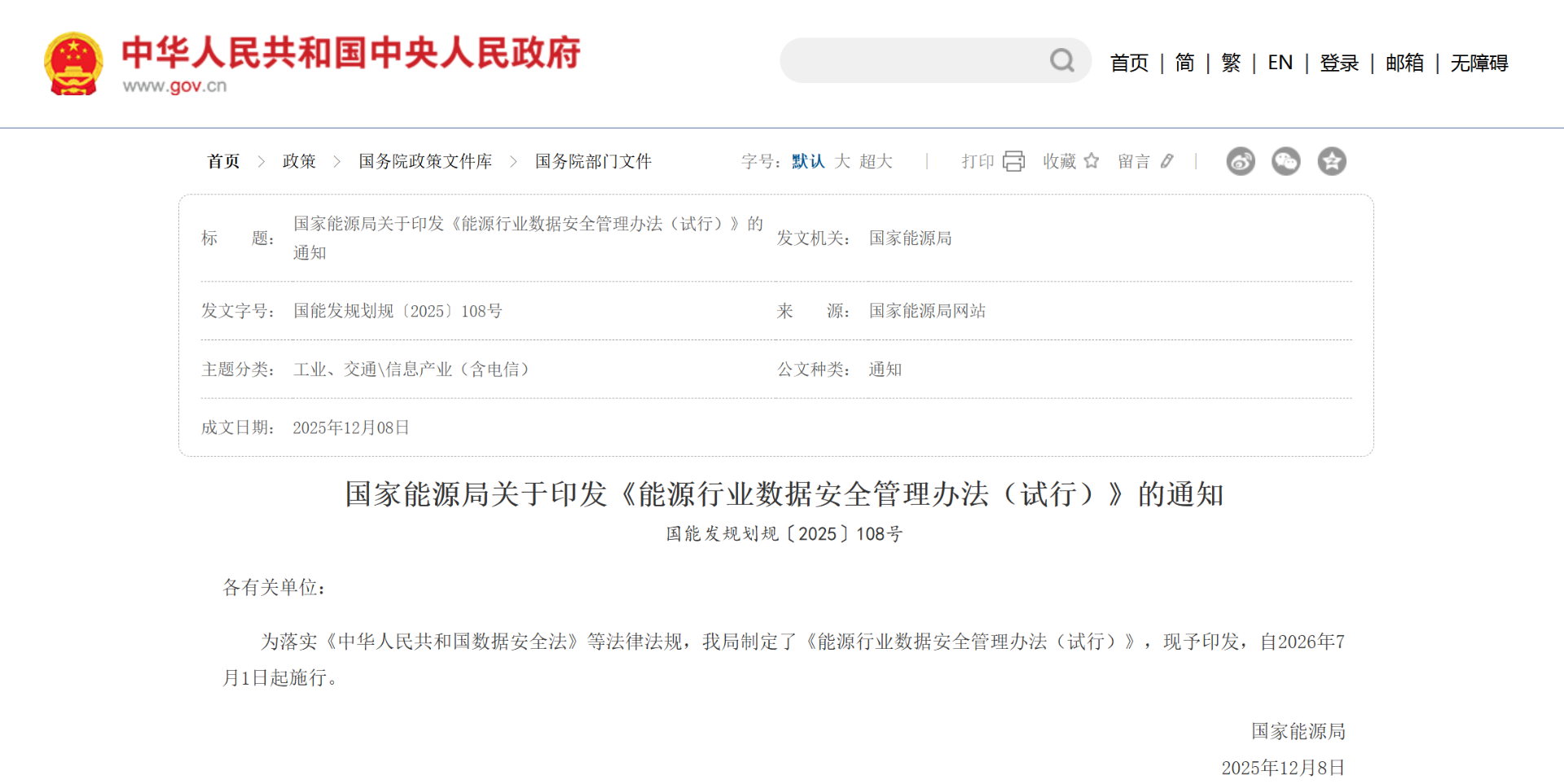Click the 登录 login link
The width and height of the screenshot is (1564, 784).
coord(1339,63)
